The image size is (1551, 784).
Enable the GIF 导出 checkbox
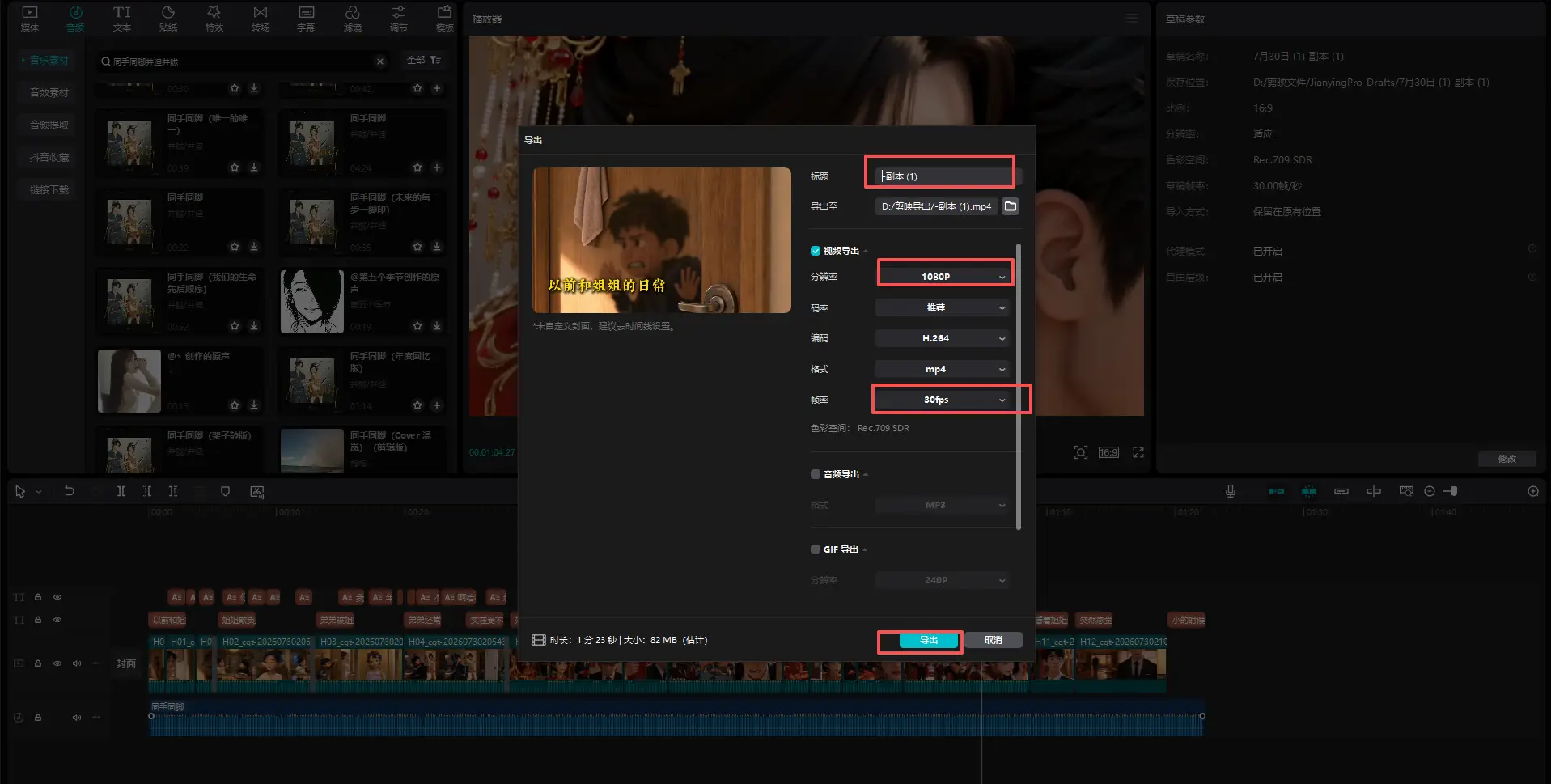coord(816,549)
